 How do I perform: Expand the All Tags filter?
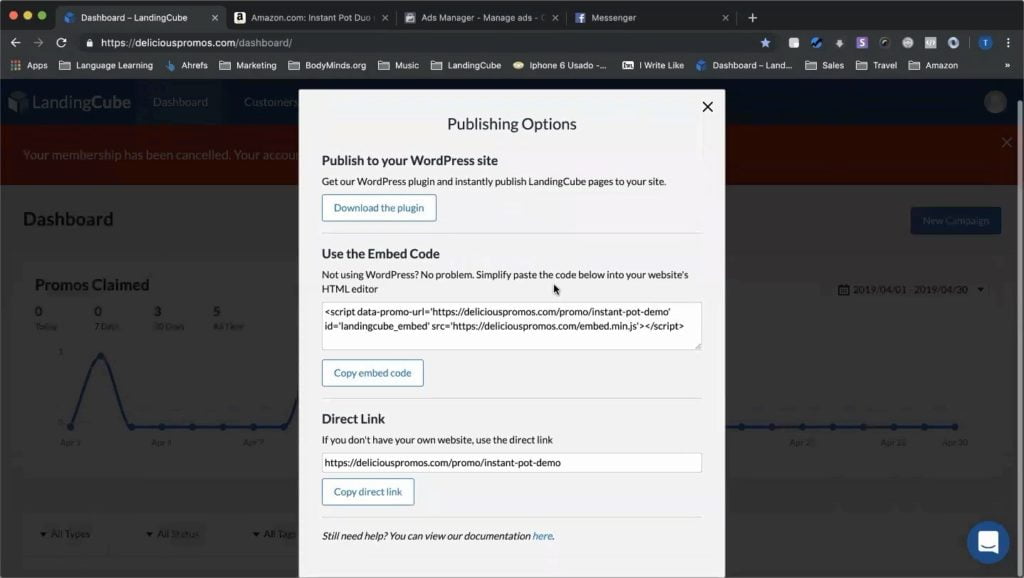[275, 534]
